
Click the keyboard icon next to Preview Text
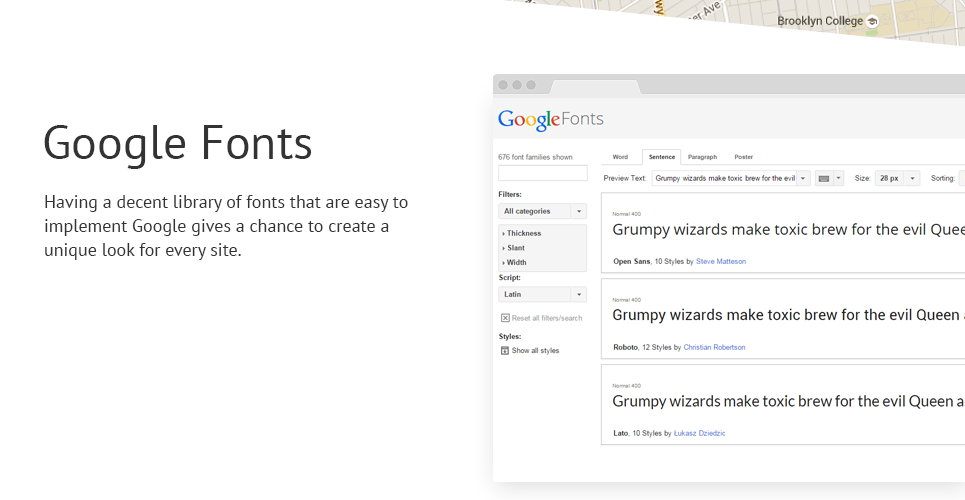coord(823,179)
